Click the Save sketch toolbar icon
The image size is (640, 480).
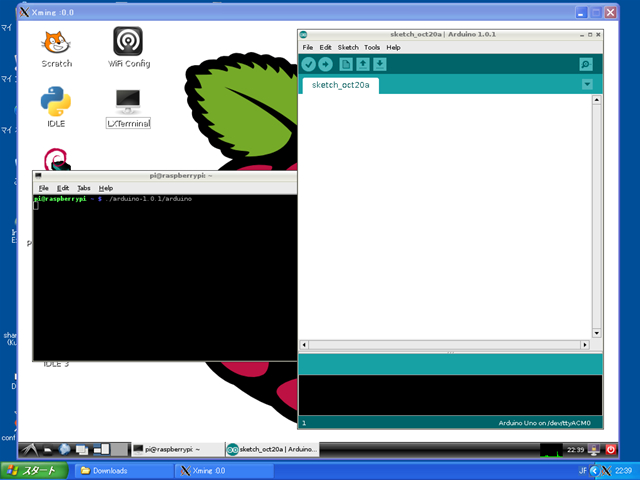380,64
